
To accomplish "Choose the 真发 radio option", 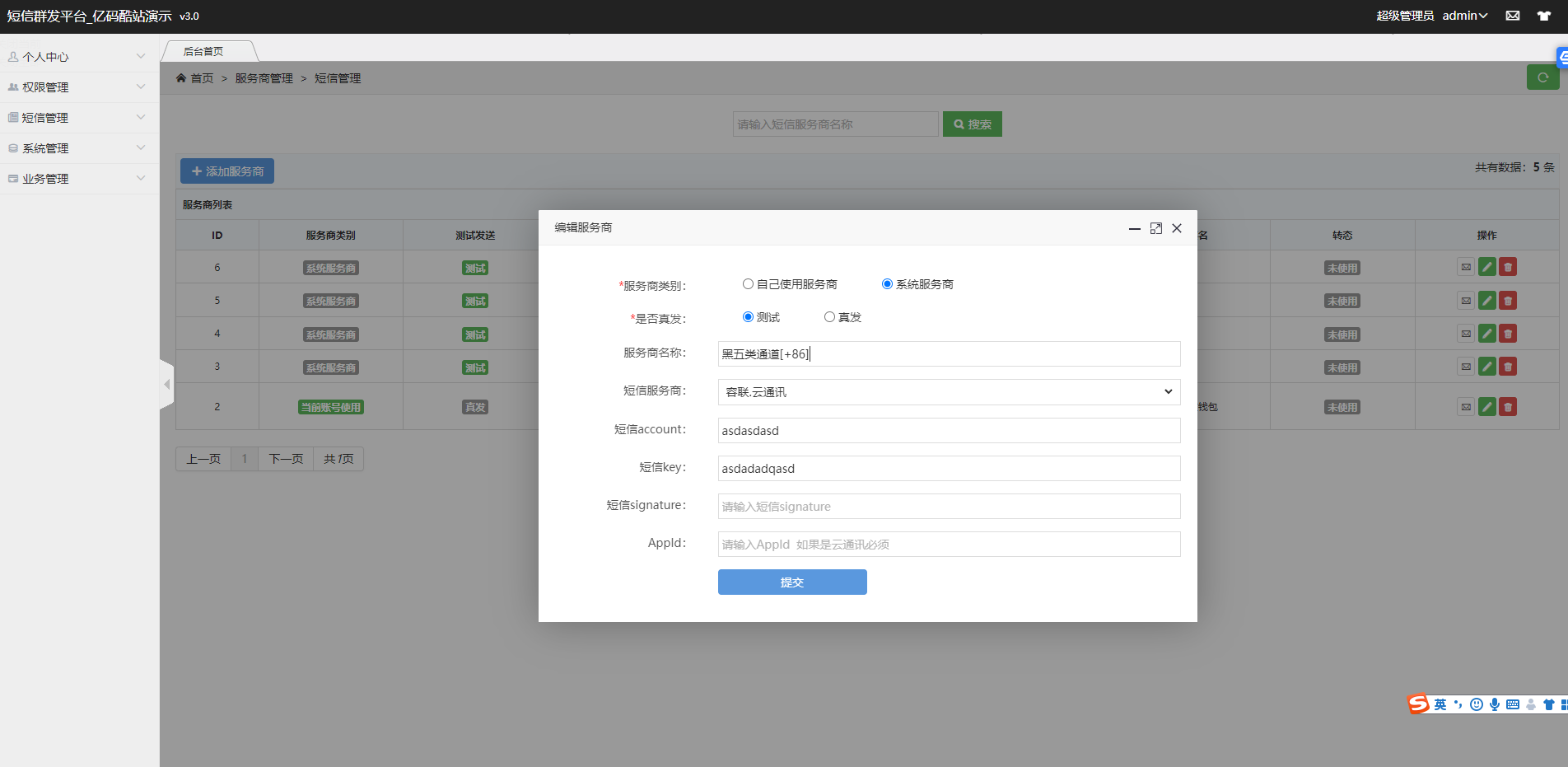I will click(x=829, y=317).
